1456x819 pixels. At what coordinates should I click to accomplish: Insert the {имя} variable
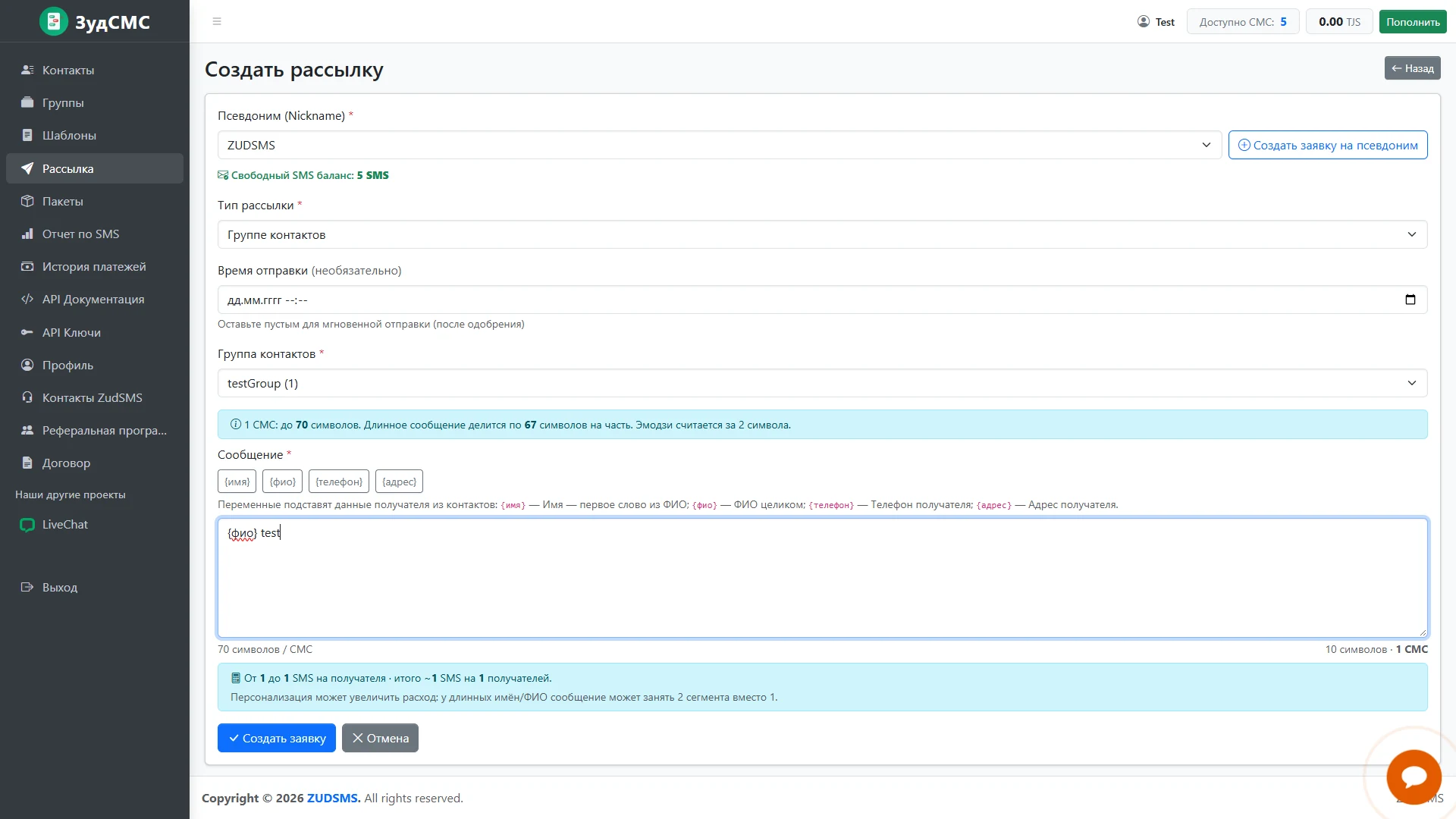tap(237, 482)
